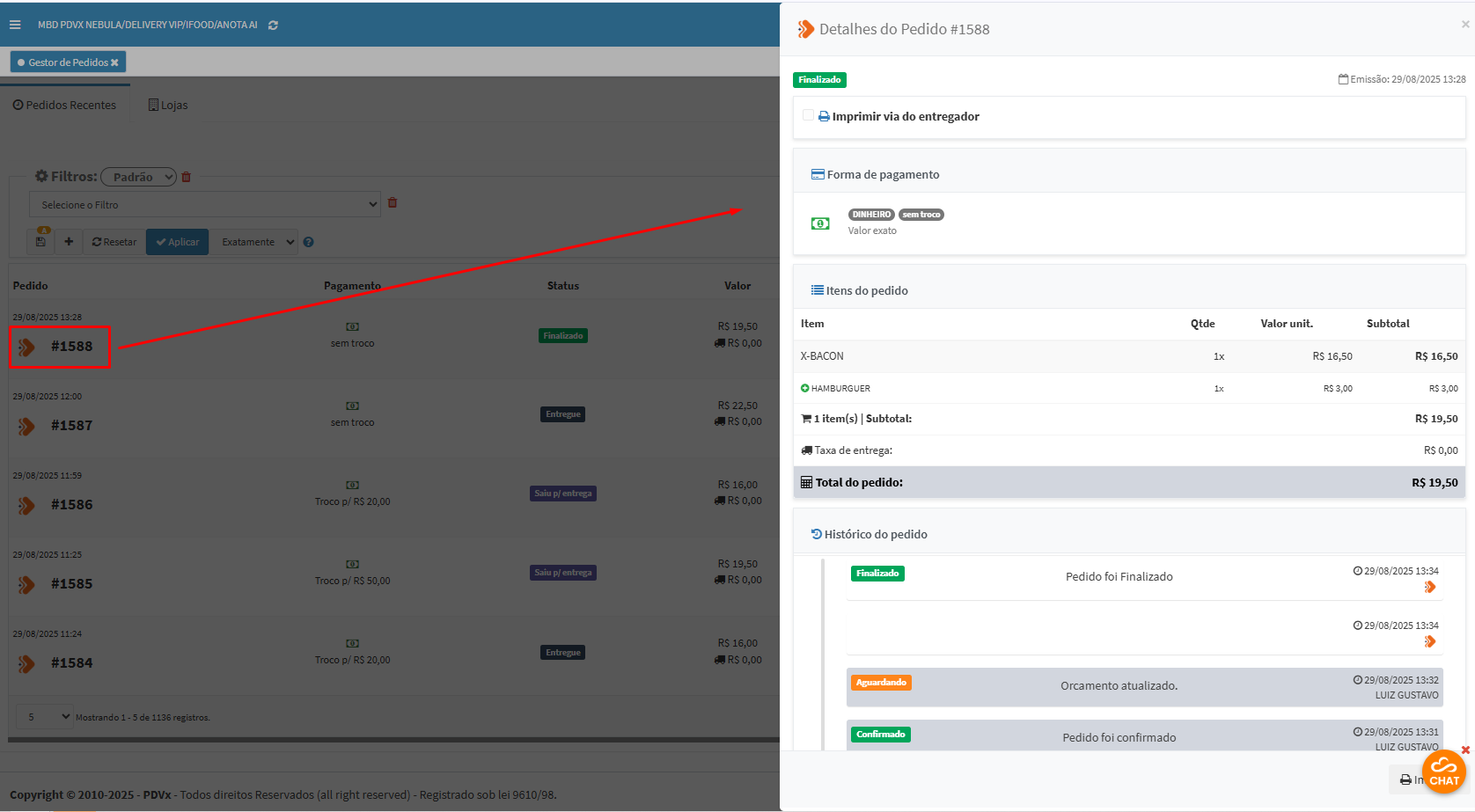Click the plus icon to add filter
Image resolution: width=1475 pixels, height=812 pixels.
(69, 241)
